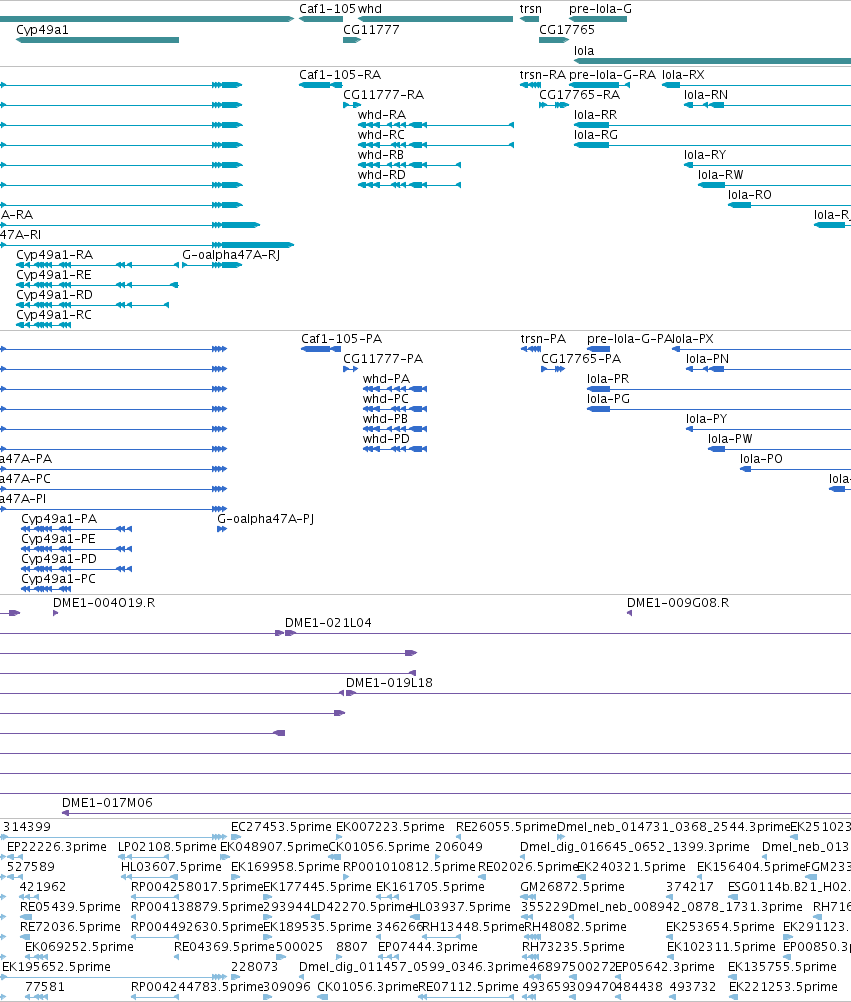Screen dimensions: 851x1002
Task: Click protein whd-PA label
Action: (387, 379)
